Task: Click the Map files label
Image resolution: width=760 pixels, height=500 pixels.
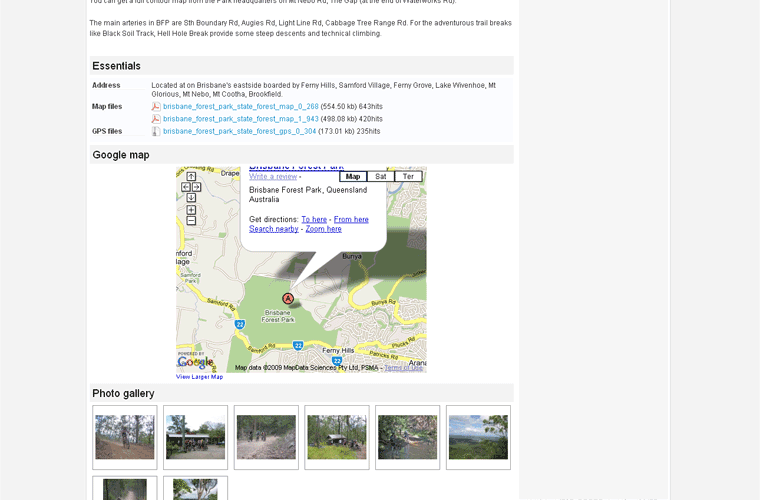Action: tap(107, 107)
